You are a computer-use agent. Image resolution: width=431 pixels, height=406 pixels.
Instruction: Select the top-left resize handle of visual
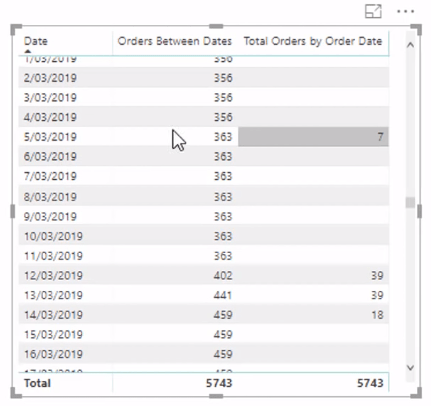[16, 29]
